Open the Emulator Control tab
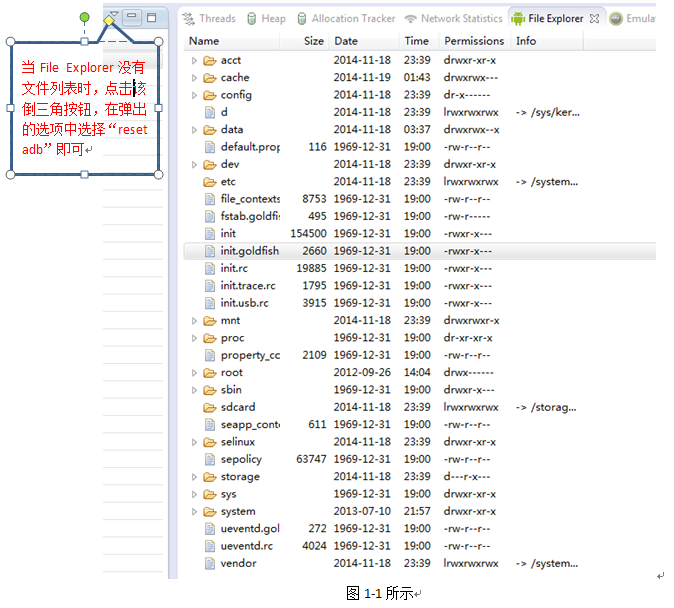The height and width of the screenshot is (608, 674). point(632,18)
